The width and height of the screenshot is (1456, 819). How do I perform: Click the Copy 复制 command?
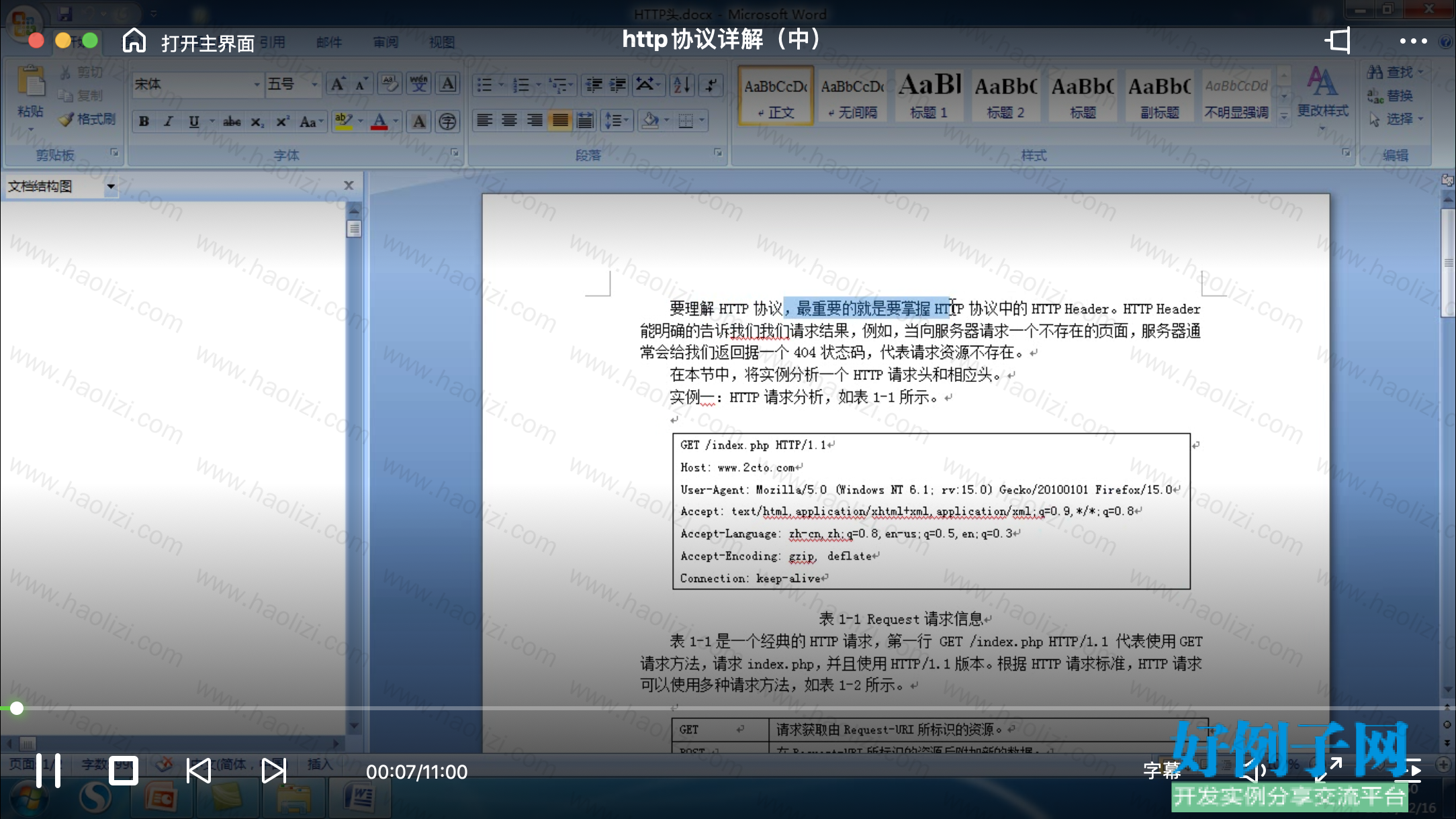82,95
